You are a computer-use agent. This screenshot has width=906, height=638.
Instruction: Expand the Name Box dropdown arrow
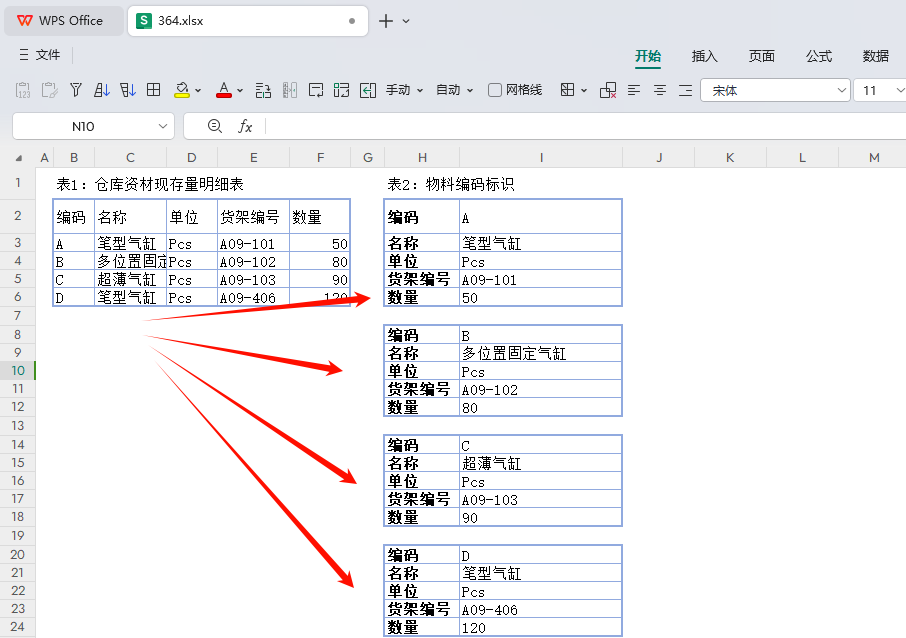tap(163, 126)
